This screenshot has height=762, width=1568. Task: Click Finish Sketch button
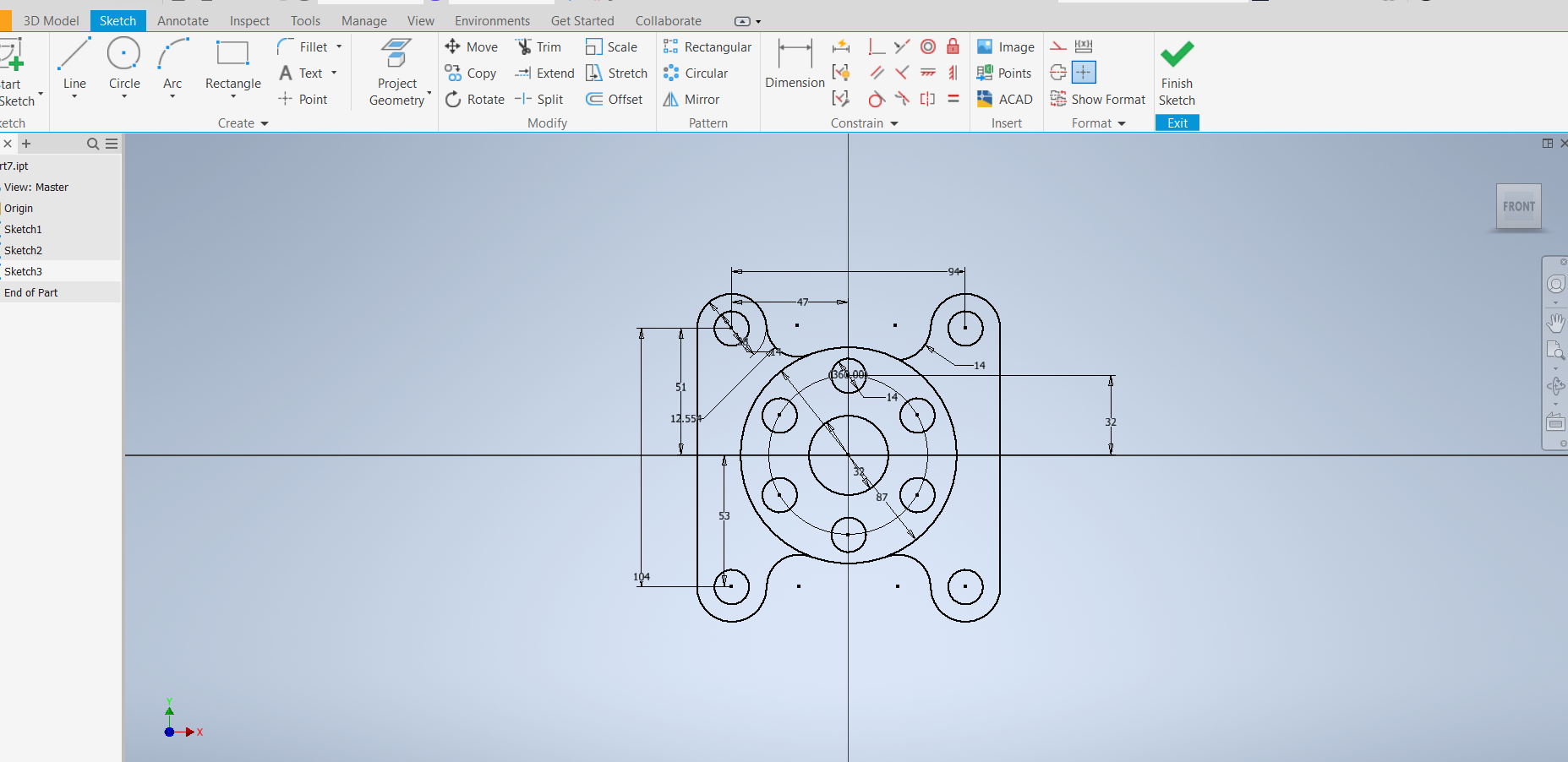(1177, 73)
